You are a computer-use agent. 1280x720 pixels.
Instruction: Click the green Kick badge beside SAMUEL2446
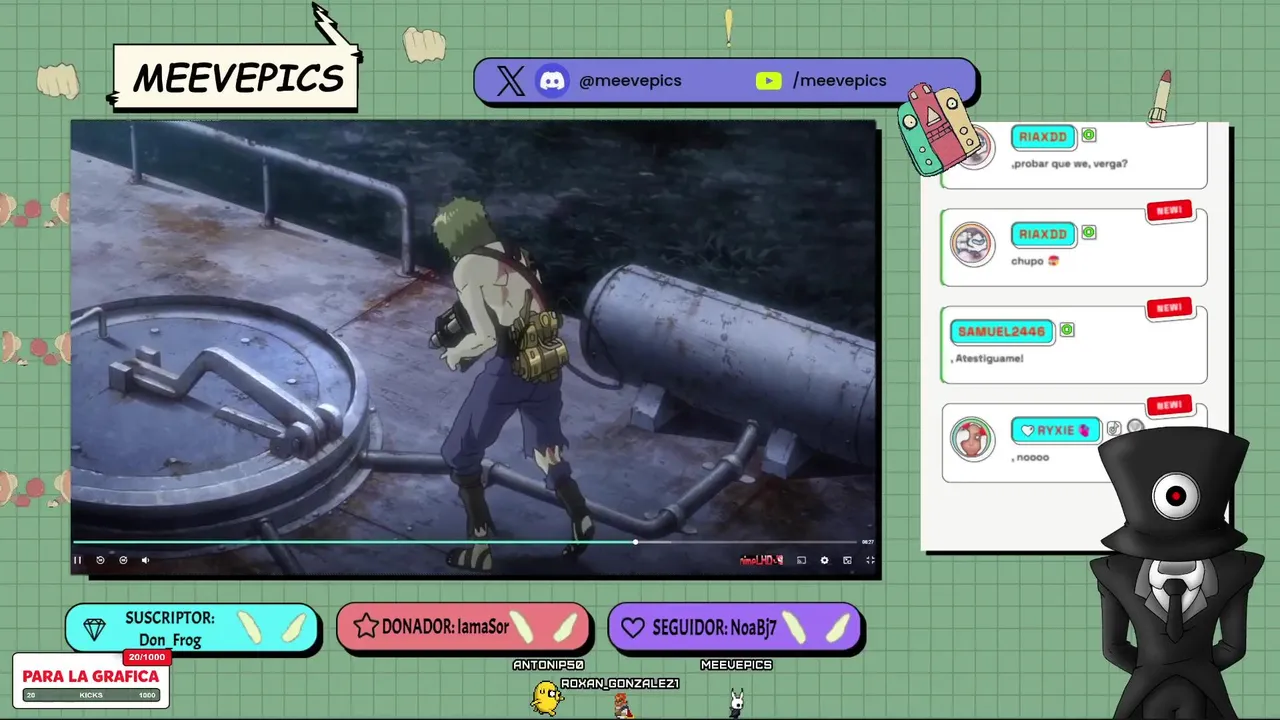point(1067,330)
